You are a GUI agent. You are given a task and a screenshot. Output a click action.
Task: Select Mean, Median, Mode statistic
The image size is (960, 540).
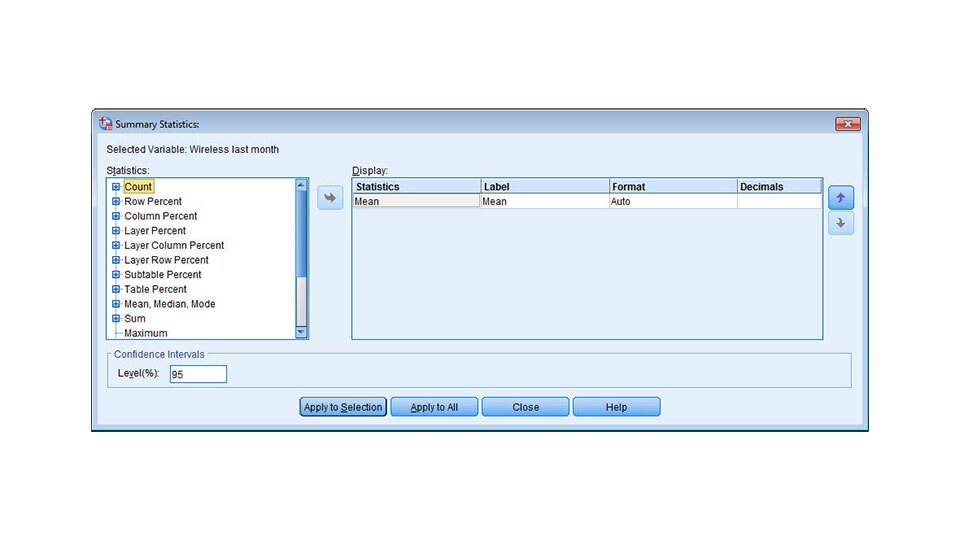coord(170,304)
